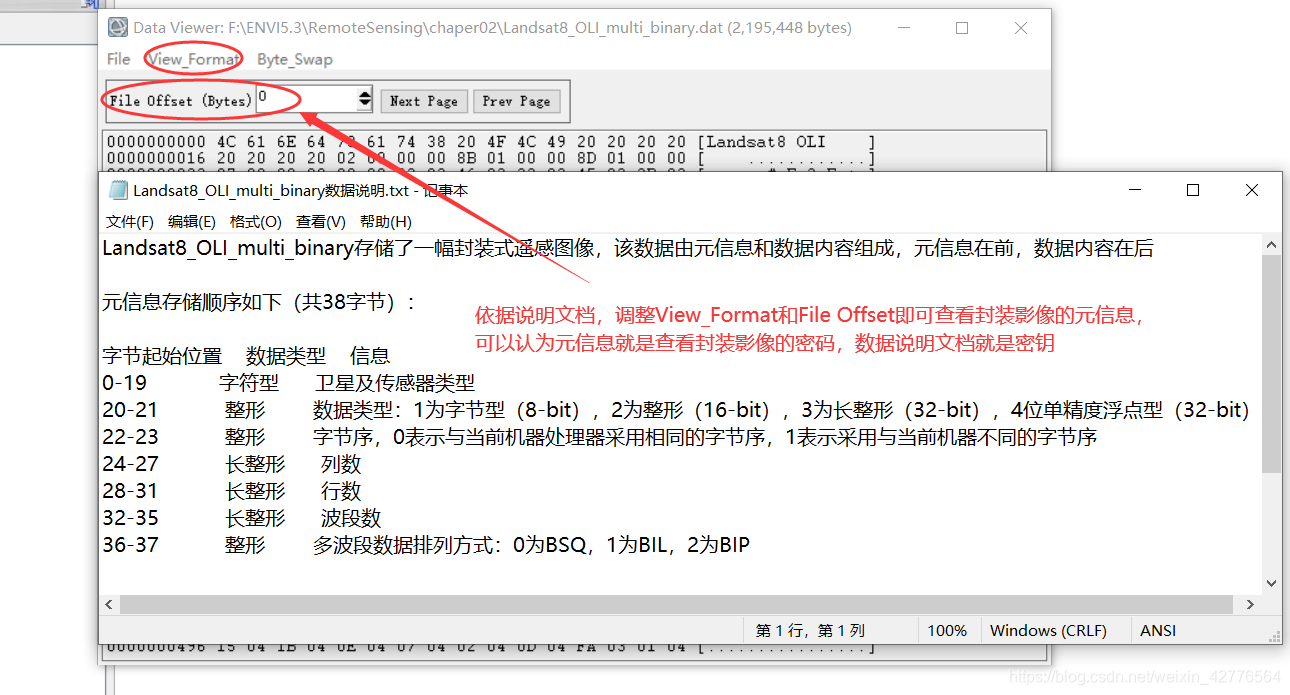This screenshot has width=1290, height=695.
Task: Open the View_Format menu
Action: 193,59
